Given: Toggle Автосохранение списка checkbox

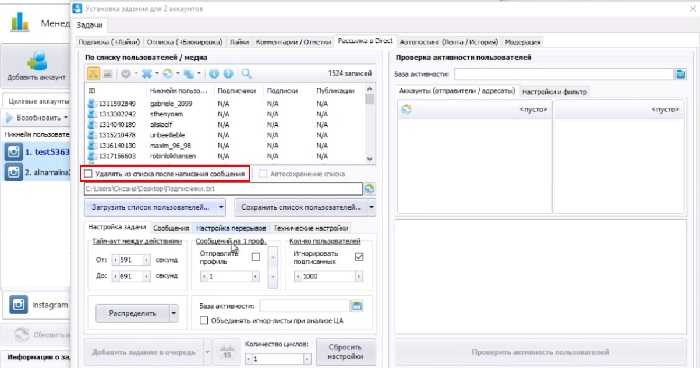Looking at the screenshot, I should tap(263, 174).
